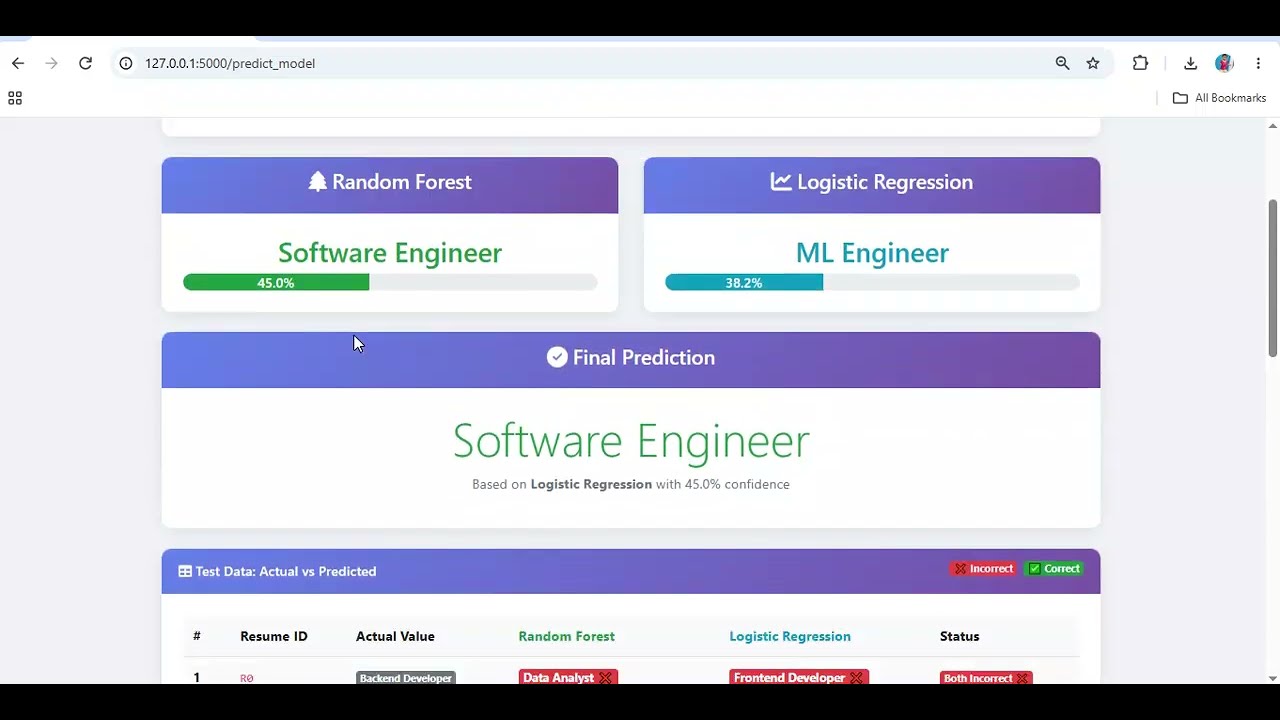Image resolution: width=1280 pixels, height=720 pixels.
Task: Click the tree icon beside Random Forest
Action: (x=318, y=181)
